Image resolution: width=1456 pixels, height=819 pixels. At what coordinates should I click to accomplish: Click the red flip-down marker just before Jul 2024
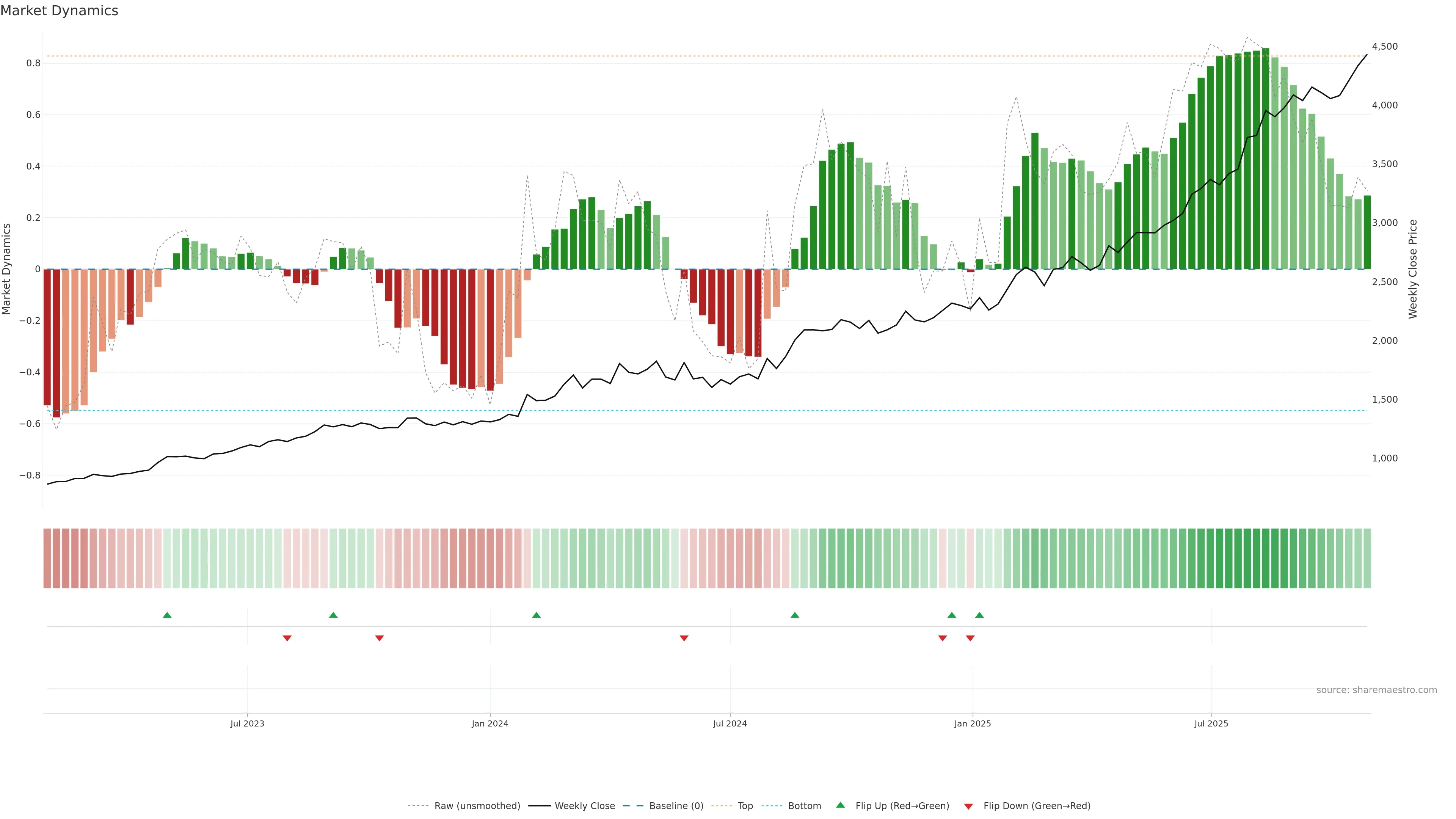click(684, 638)
